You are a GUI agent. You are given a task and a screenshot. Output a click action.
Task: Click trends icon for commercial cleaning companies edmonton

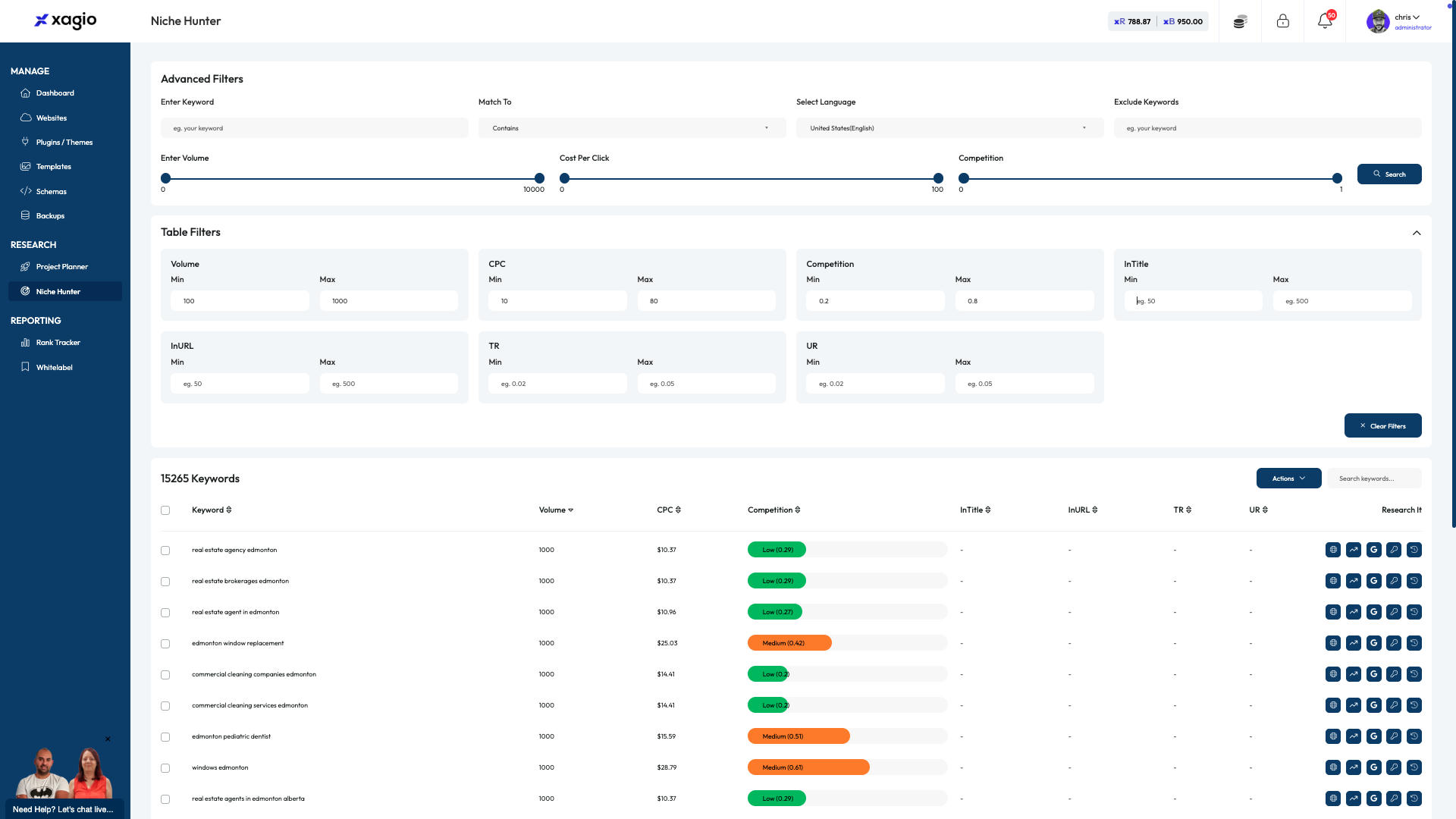(x=1354, y=674)
